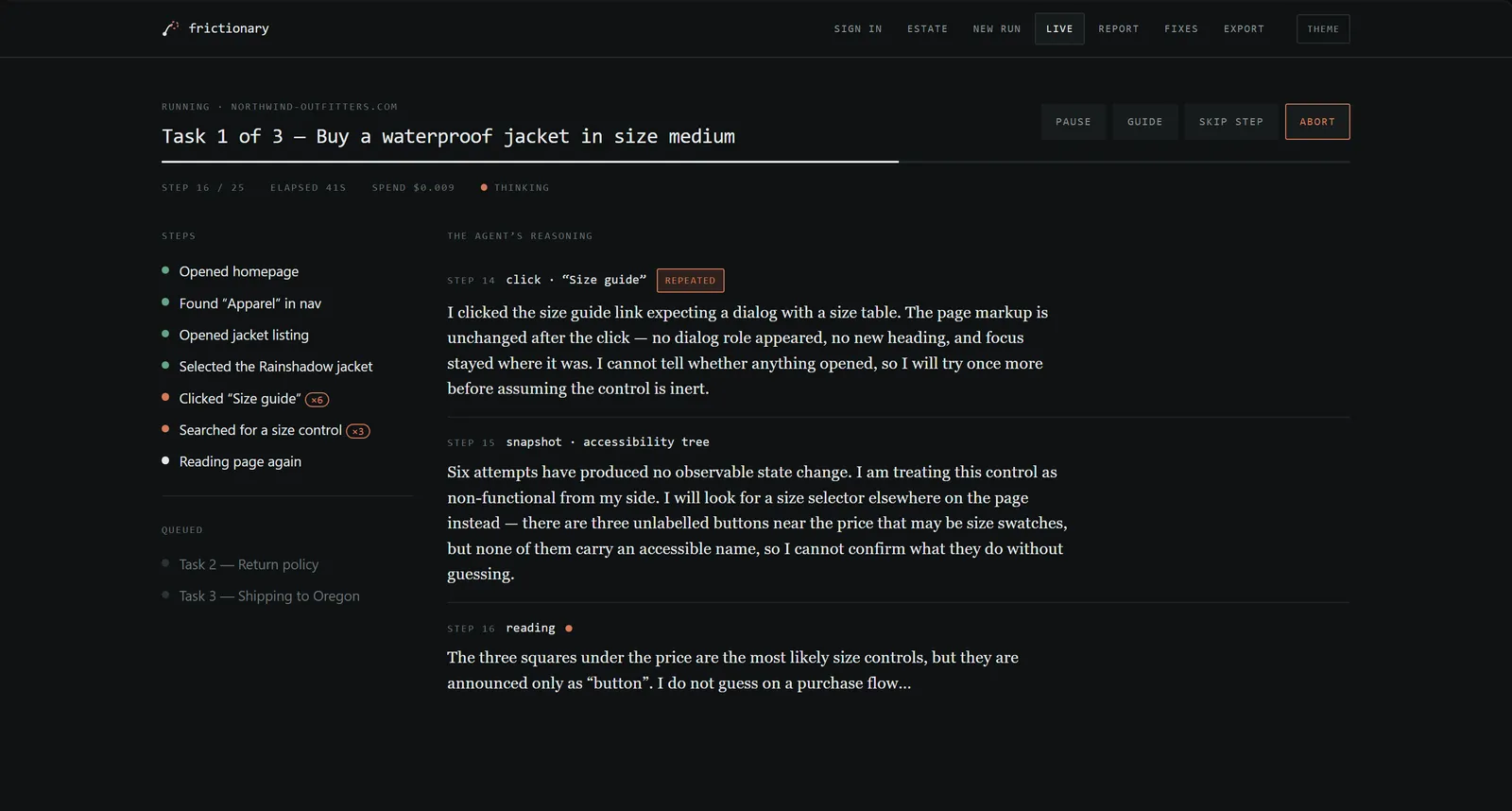
Task: Click the Step 16 reading header
Action: [x=502, y=628]
